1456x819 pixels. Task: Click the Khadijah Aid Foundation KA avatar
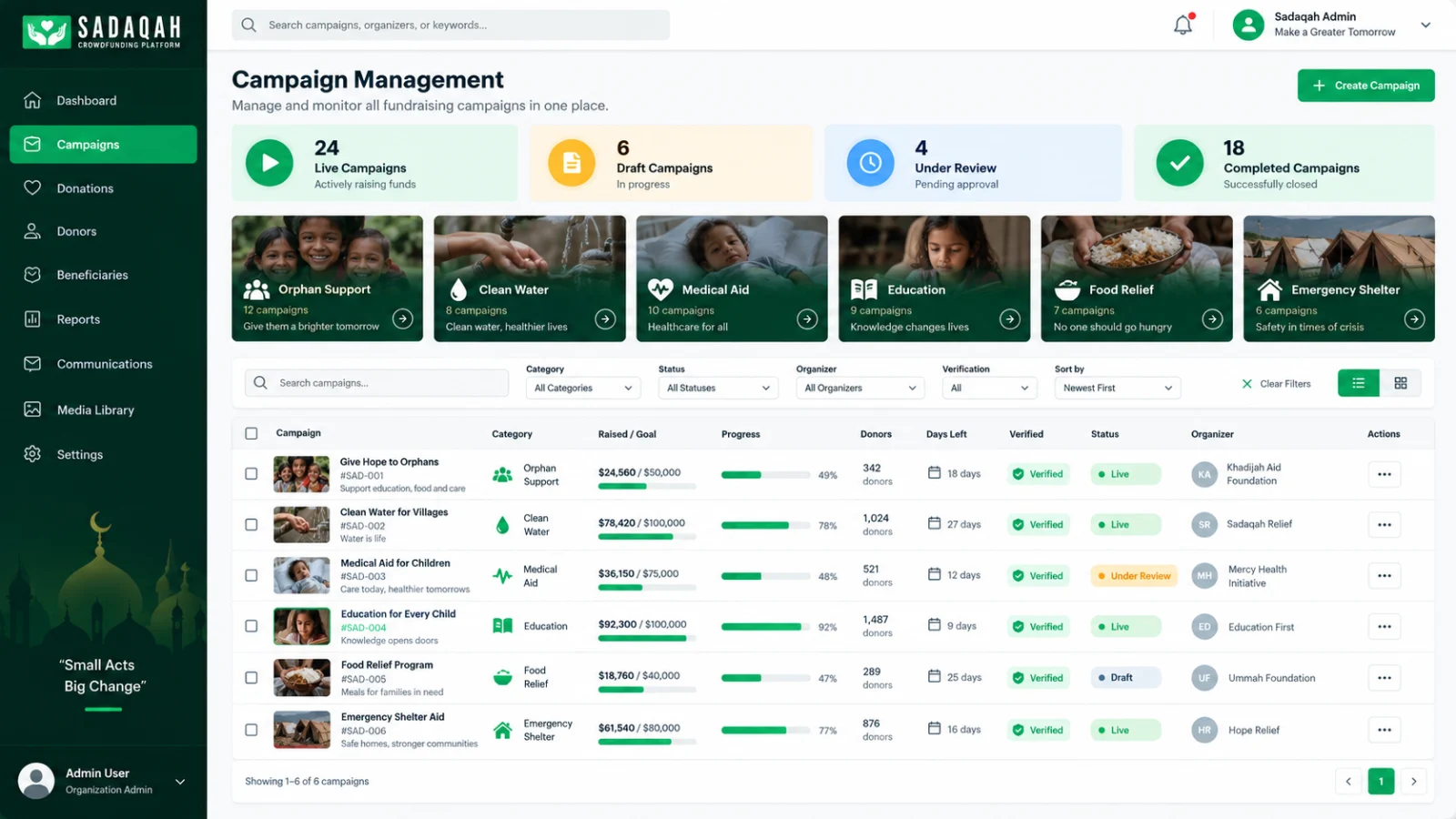pos(1204,474)
